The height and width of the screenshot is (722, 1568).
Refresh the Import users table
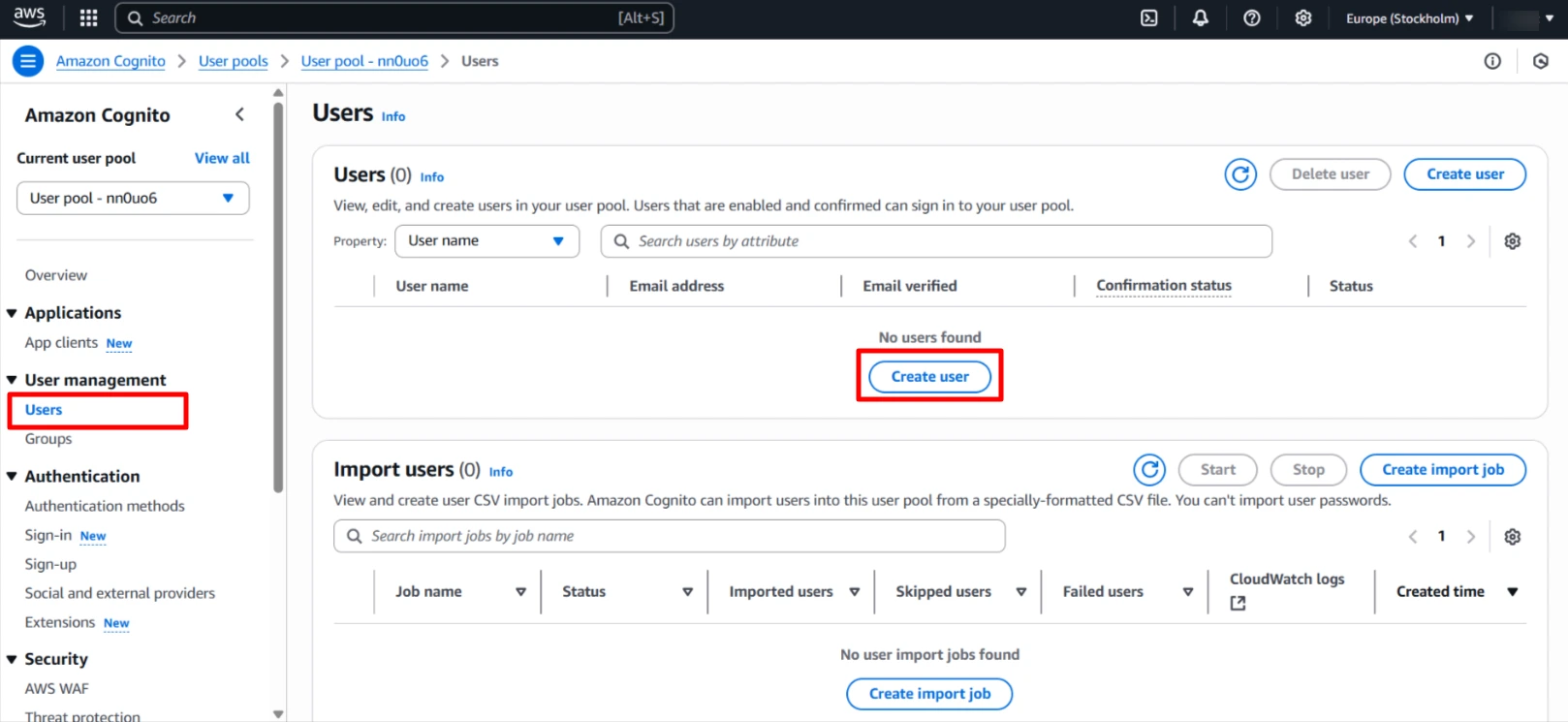(1149, 470)
